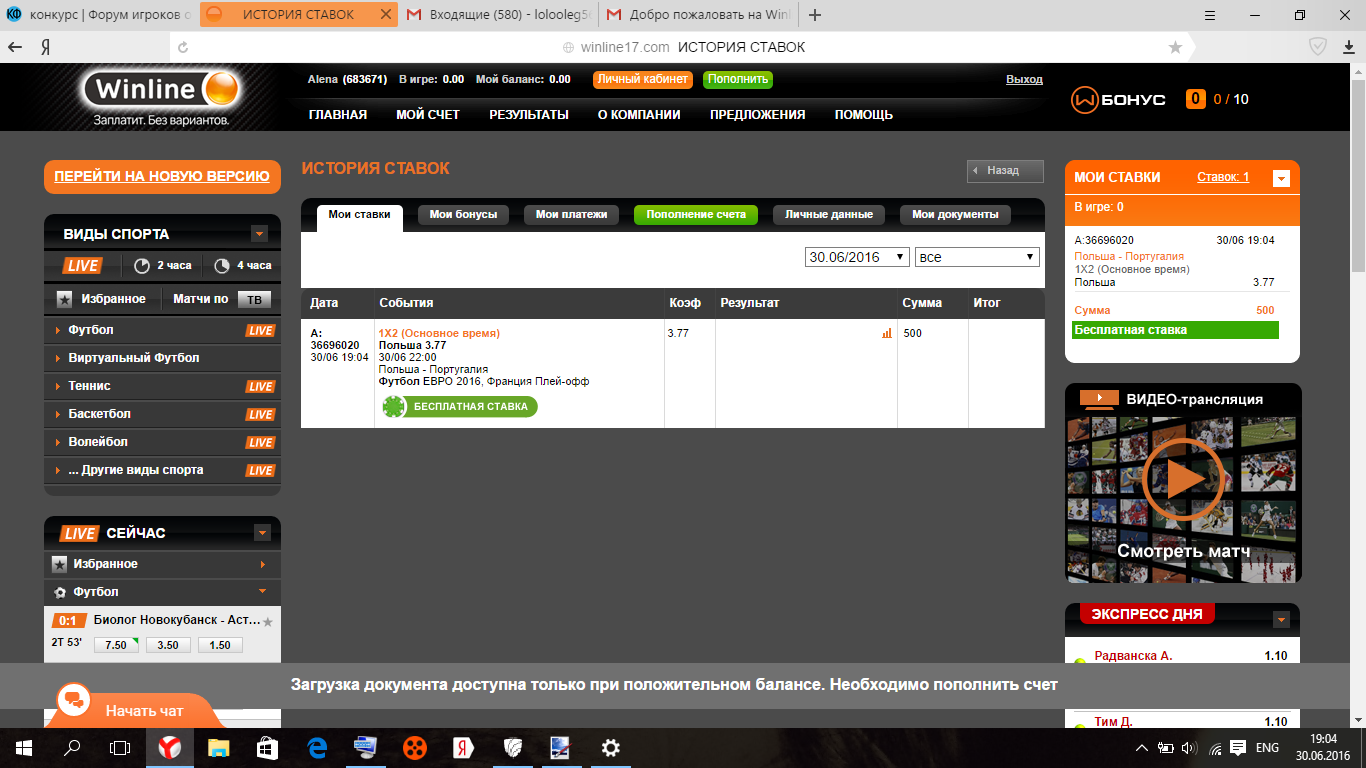Open the Мой счет menu item
The height and width of the screenshot is (768, 1366).
(x=428, y=115)
